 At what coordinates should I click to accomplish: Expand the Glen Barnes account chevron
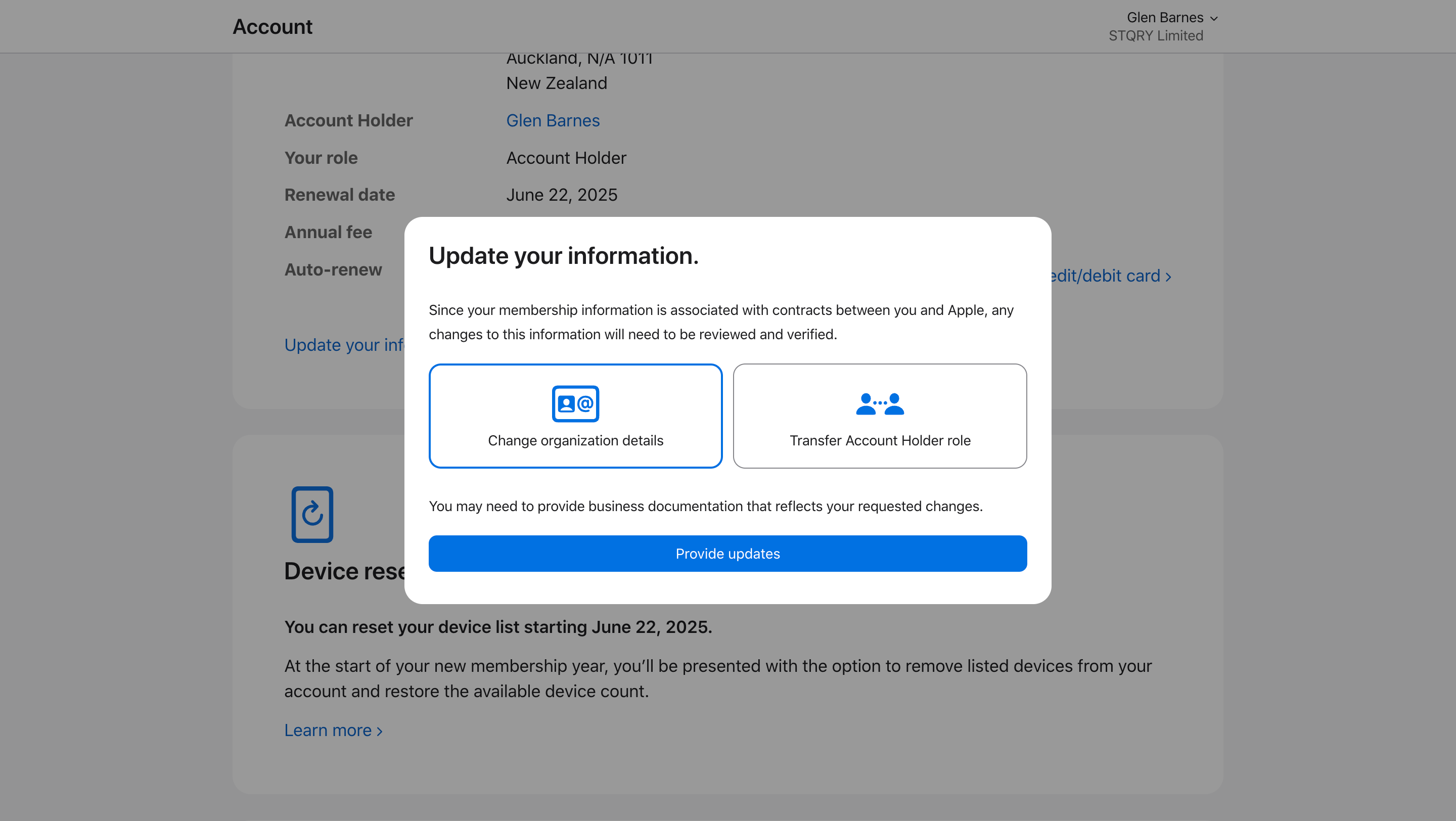[x=1213, y=19]
